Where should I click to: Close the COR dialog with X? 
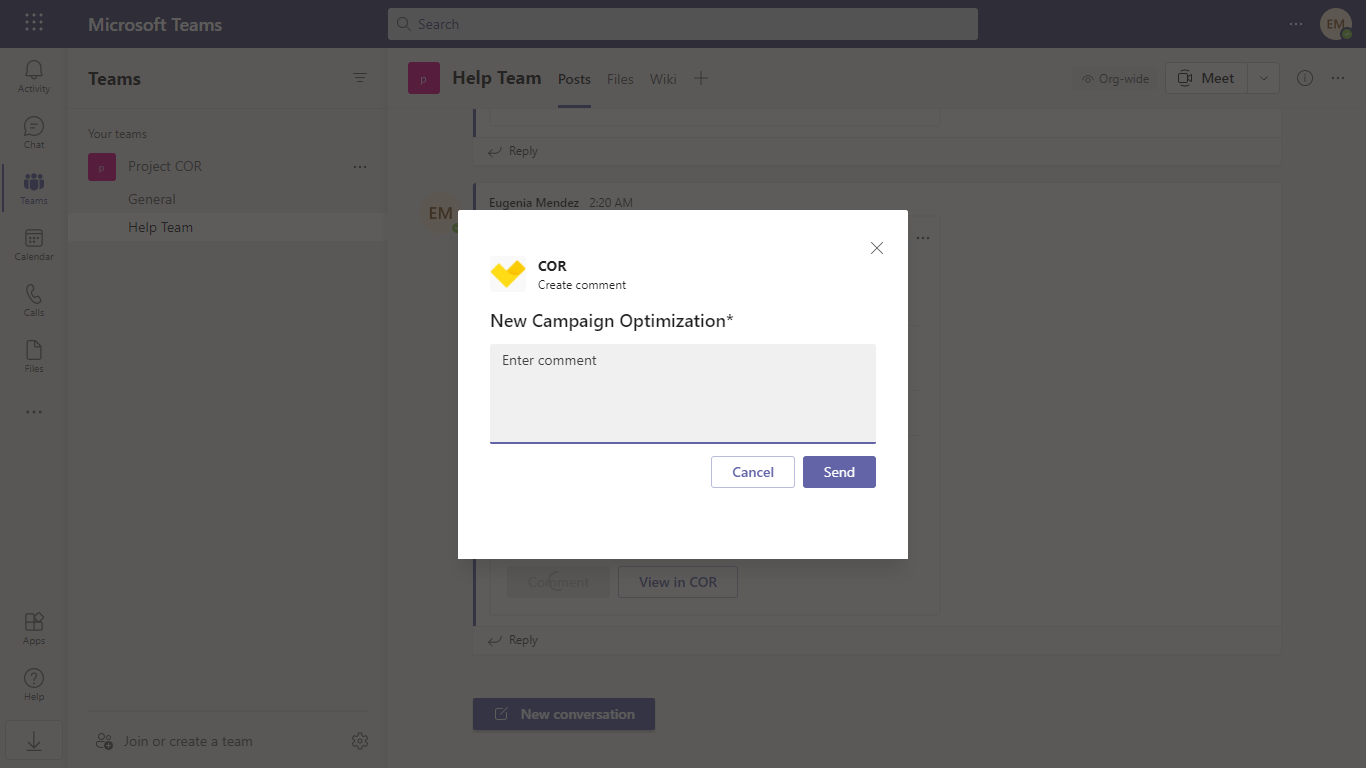tap(877, 248)
